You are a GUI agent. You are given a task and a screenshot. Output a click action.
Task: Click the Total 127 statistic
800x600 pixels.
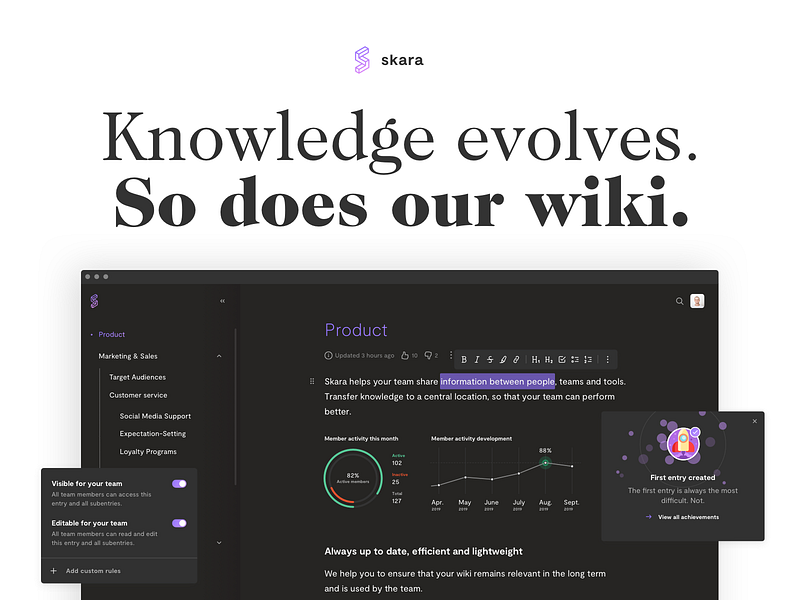point(397,497)
